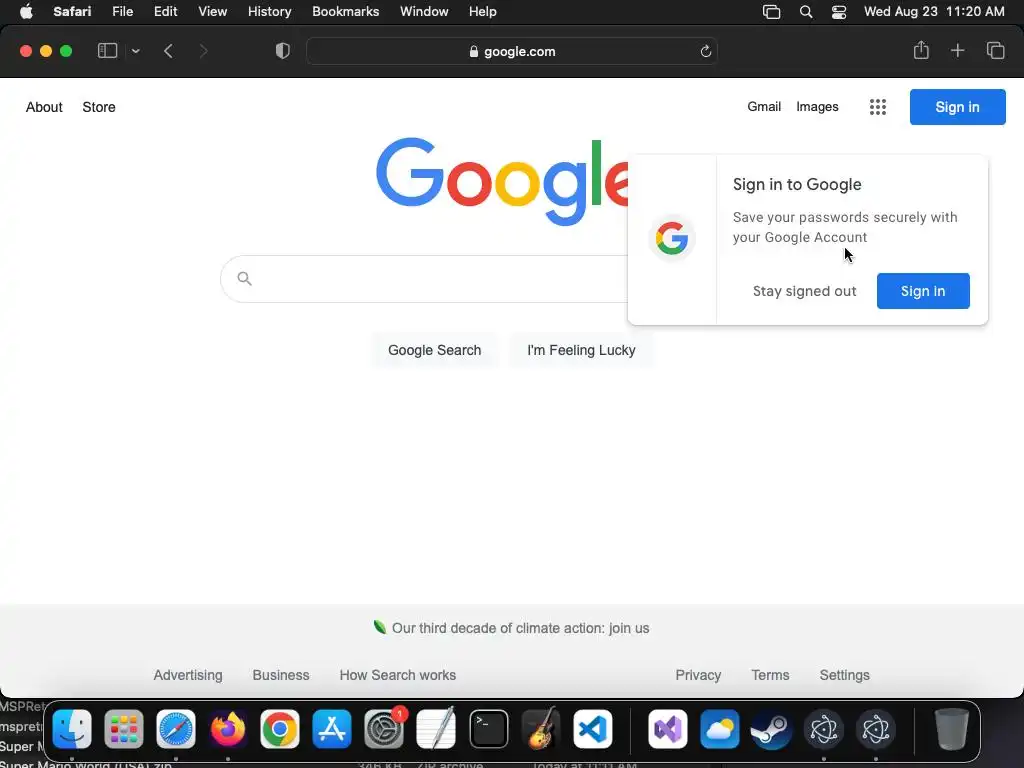Open the screen mirroring menu bar icon

point(771,12)
